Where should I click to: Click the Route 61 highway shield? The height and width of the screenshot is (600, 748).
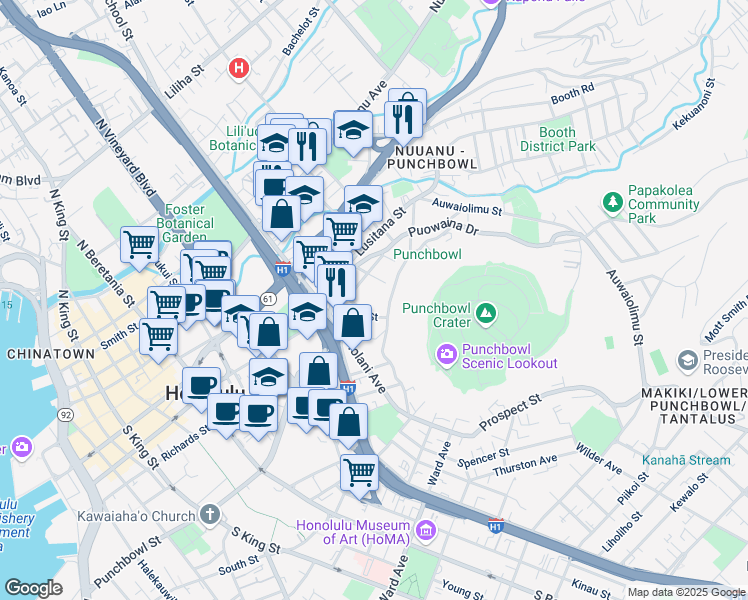click(x=268, y=298)
